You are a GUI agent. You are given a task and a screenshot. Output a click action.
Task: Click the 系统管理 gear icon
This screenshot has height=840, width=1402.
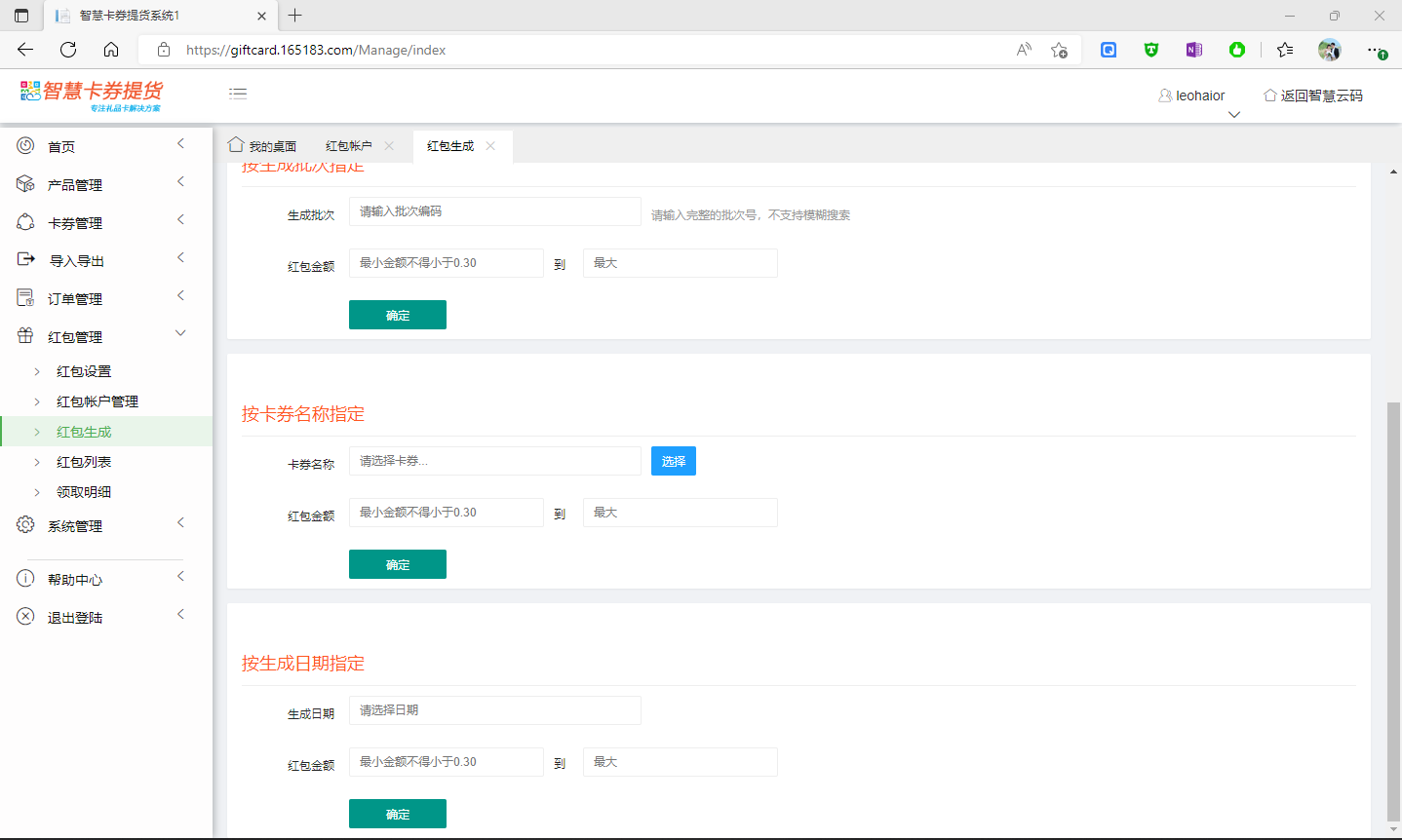(25, 525)
